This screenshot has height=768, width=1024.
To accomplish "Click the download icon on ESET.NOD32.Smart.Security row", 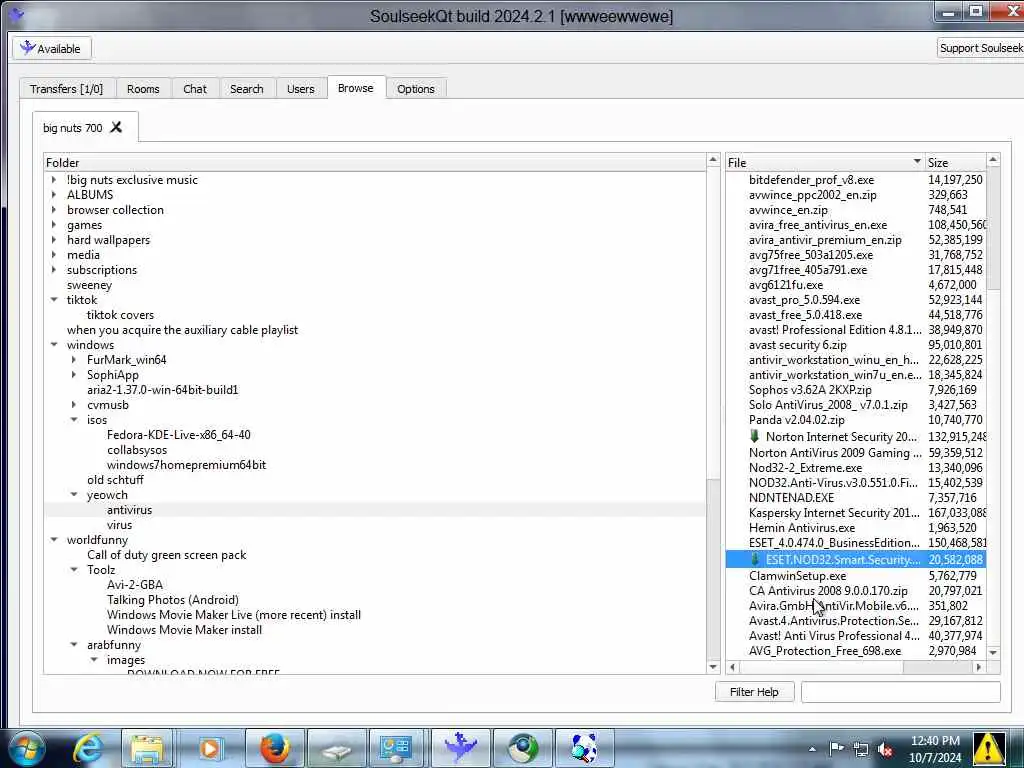I will click(x=754, y=560).
